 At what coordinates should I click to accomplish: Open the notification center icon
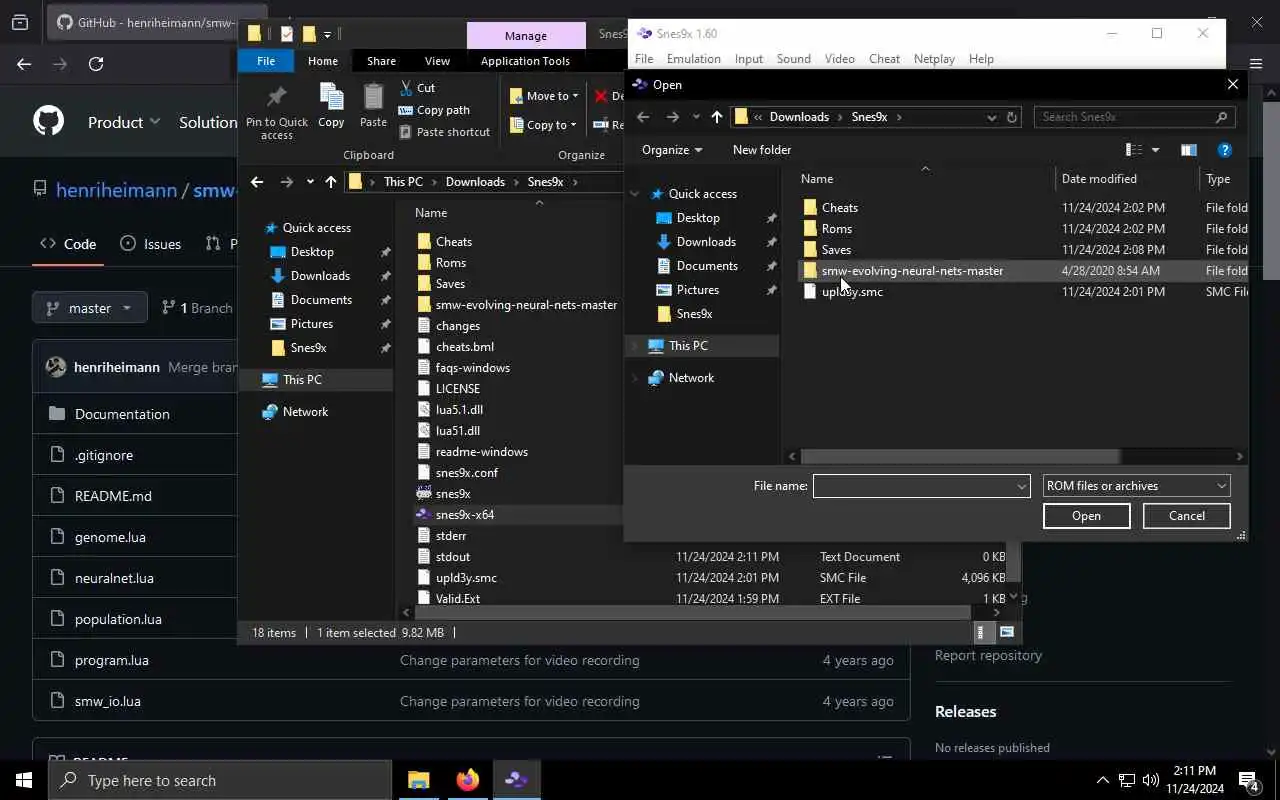[x=1248, y=780]
